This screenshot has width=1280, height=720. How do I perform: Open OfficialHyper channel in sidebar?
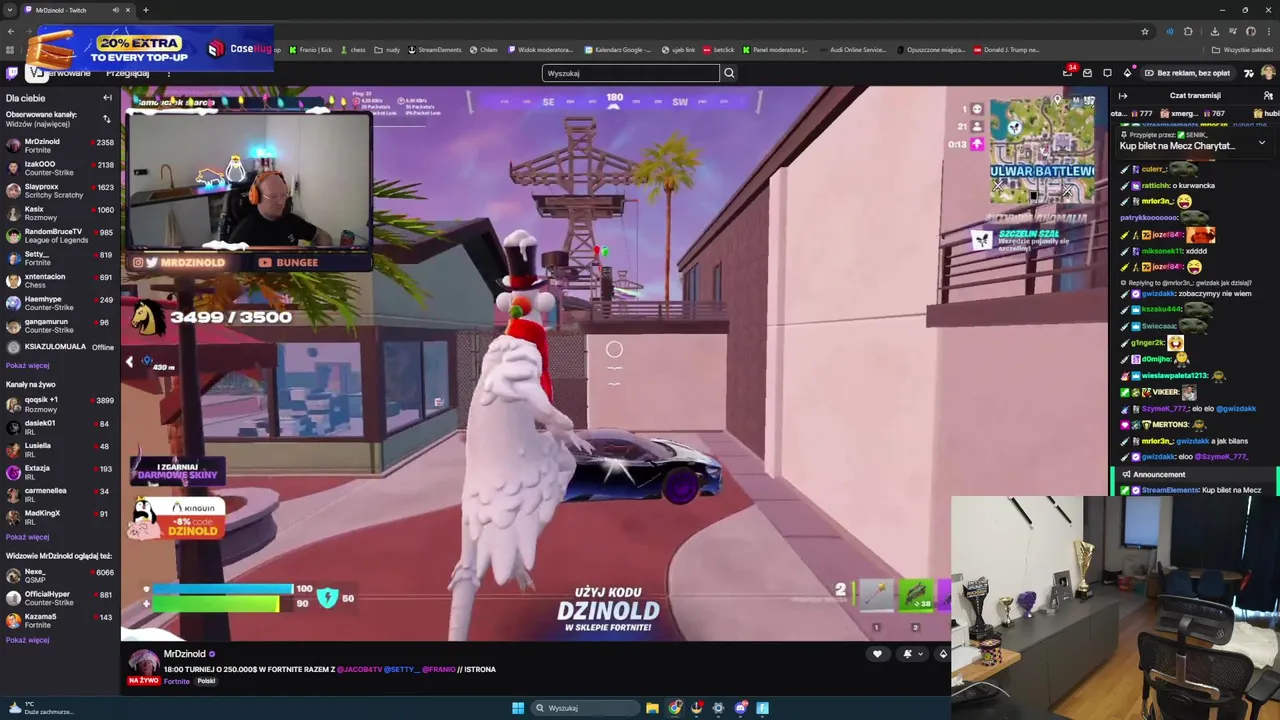59,598
